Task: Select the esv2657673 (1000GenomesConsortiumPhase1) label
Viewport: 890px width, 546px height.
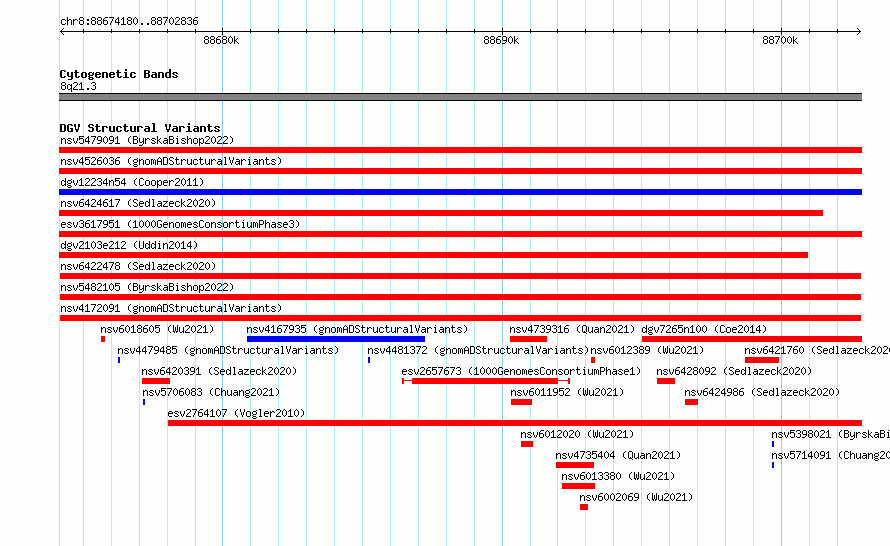Action: [x=521, y=371]
